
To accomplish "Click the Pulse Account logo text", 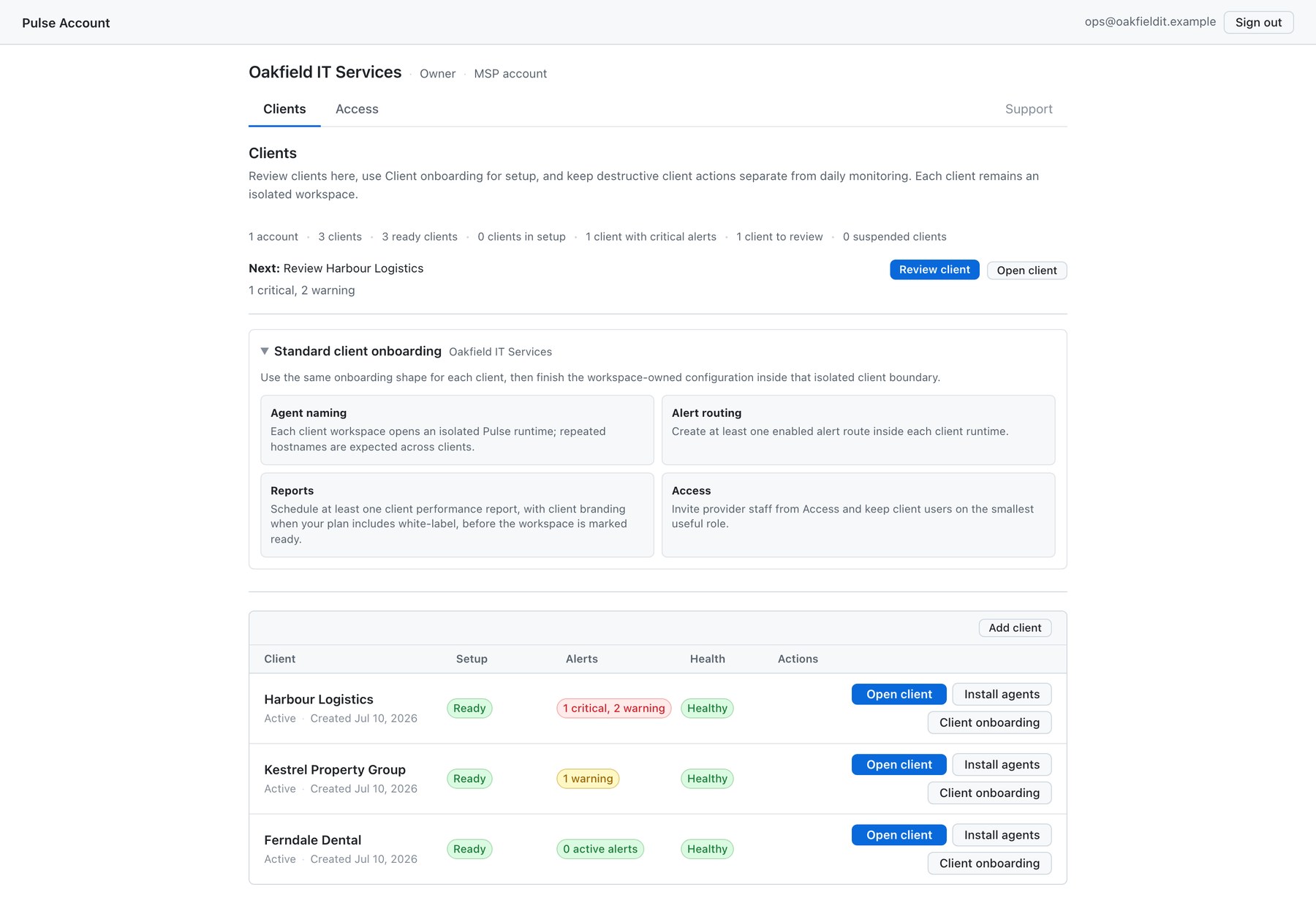I will tap(66, 23).
